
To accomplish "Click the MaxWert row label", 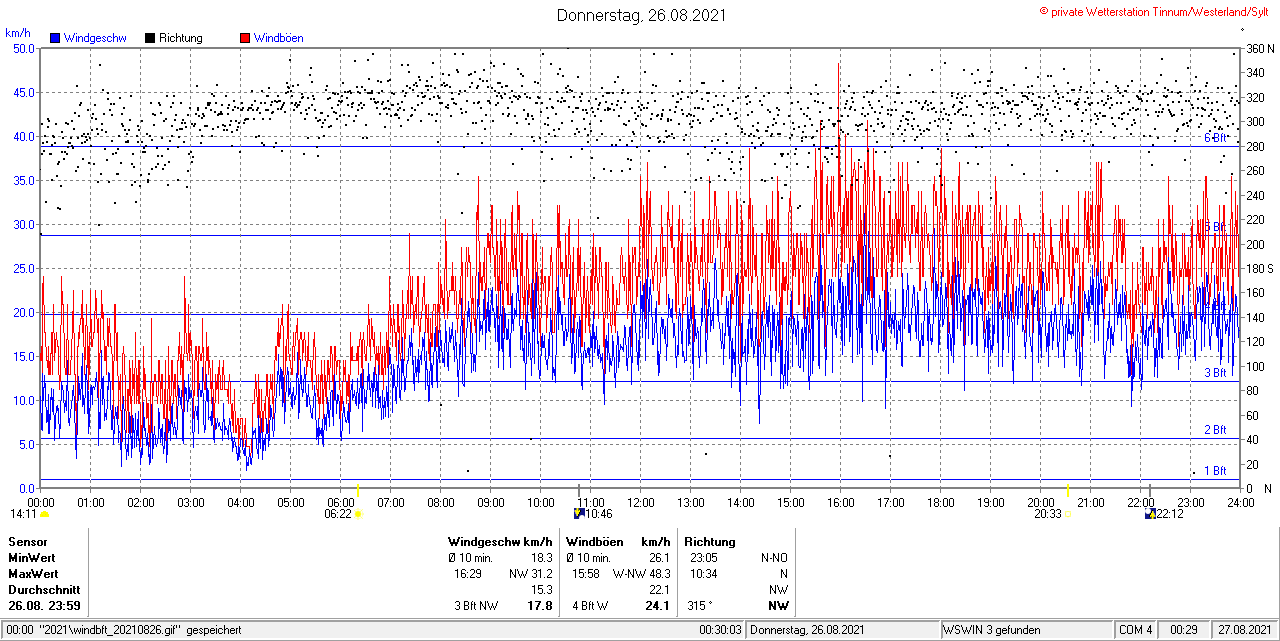I will pyautogui.click(x=33, y=574).
